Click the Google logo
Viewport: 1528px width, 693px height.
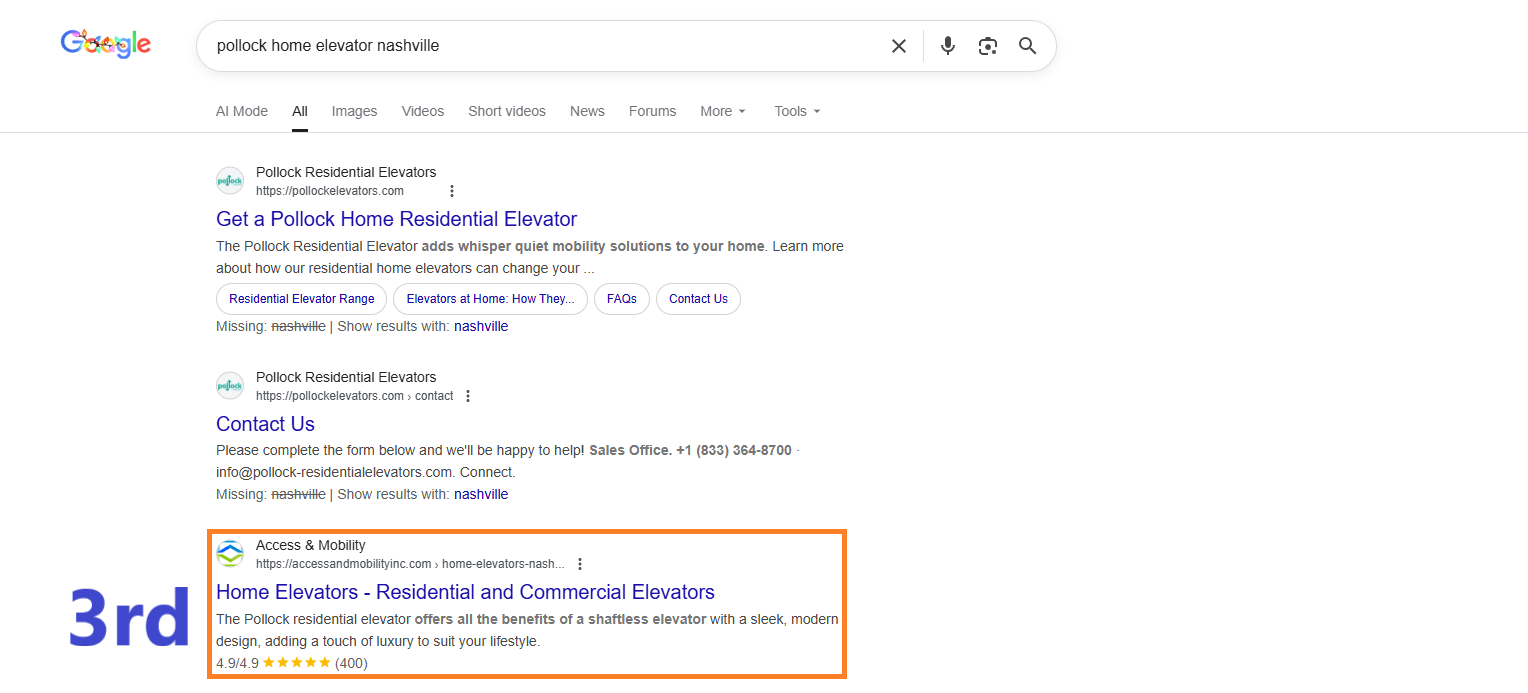105,44
